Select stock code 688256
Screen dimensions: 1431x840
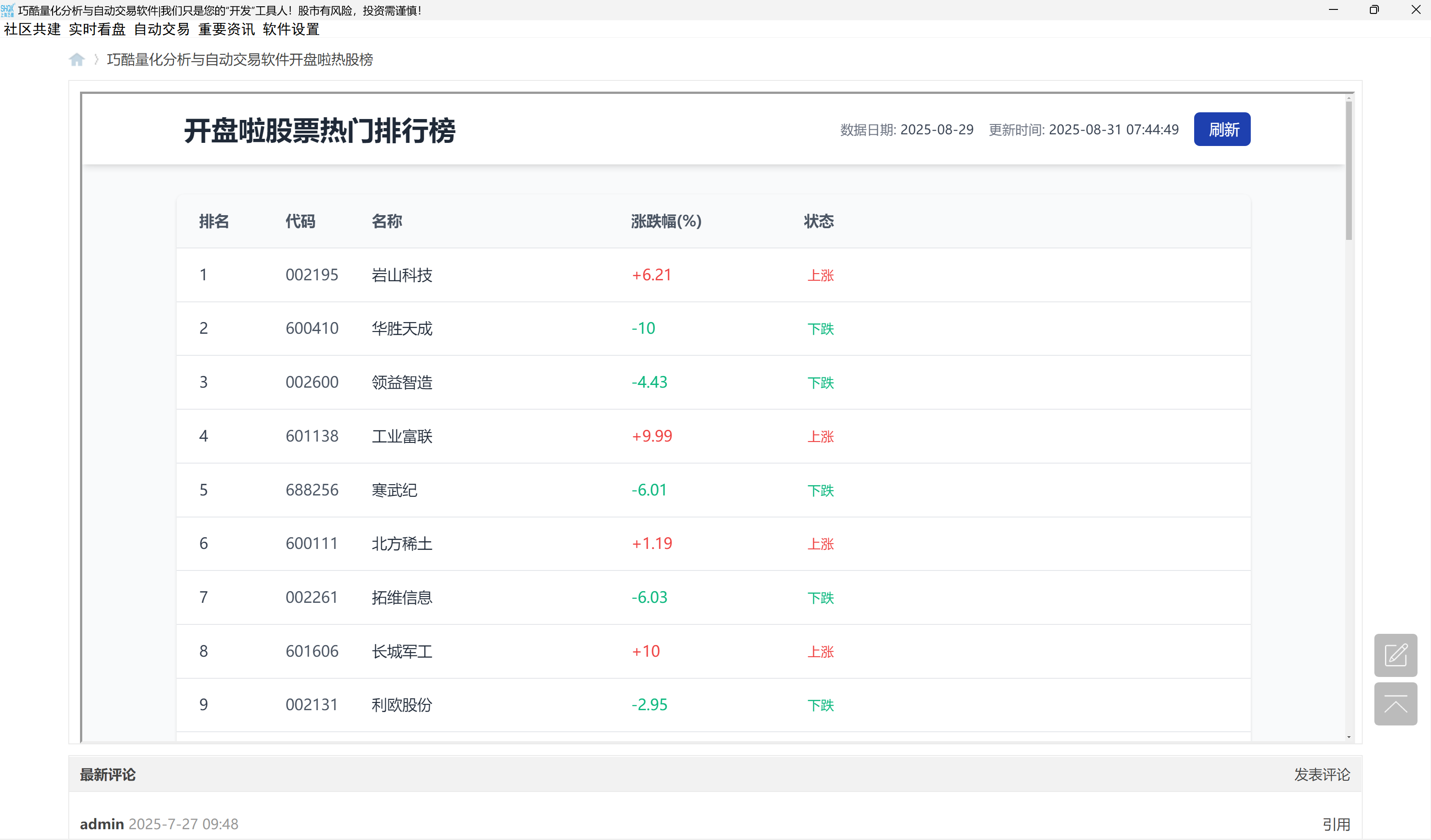312,490
